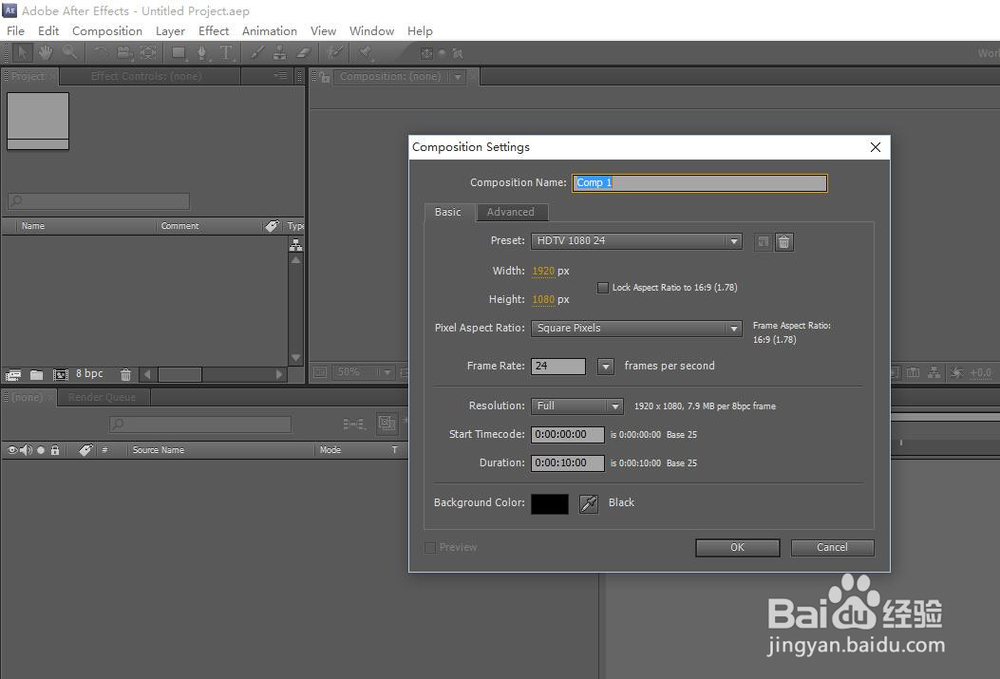The image size is (1000, 679).
Task: Click the solo dot column icon in timeline
Action: 41,450
